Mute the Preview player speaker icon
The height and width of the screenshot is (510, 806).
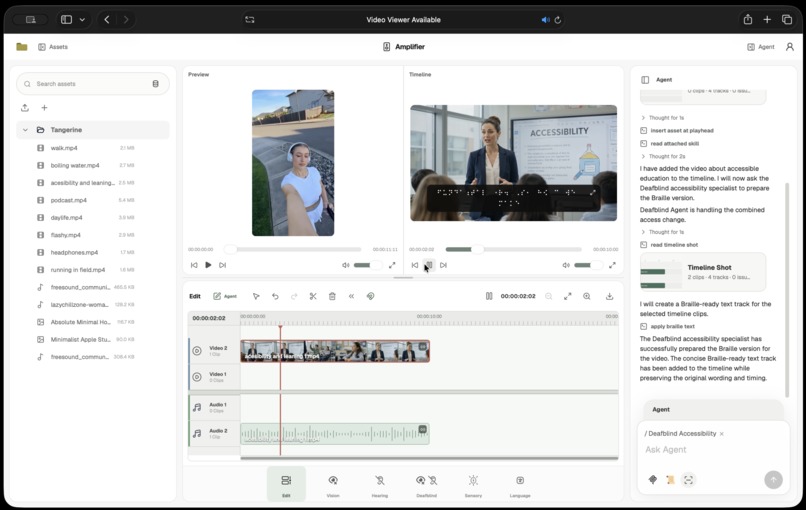346,265
